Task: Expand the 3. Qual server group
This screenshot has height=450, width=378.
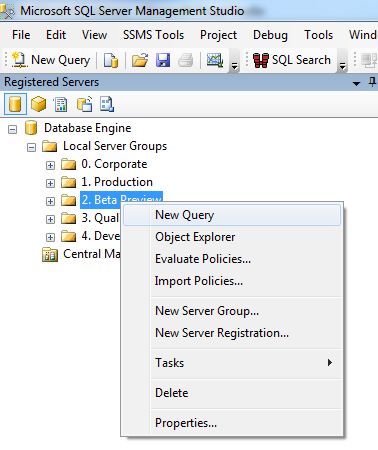Action: (x=50, y=219)
